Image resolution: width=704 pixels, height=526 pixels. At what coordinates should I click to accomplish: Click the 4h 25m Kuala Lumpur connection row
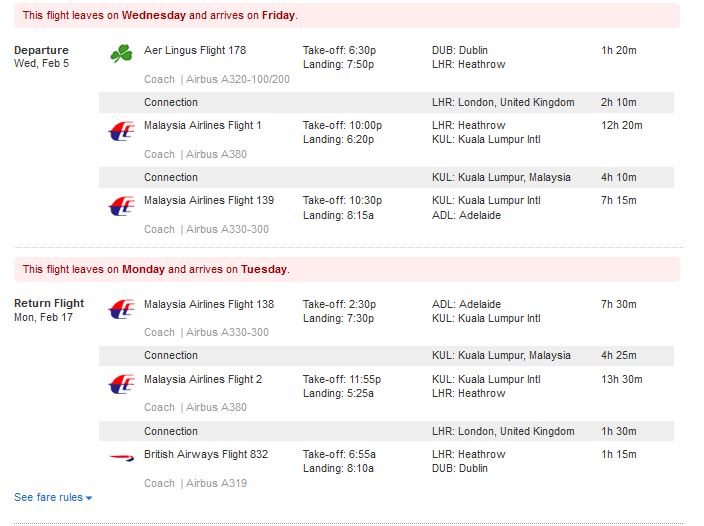pyautogui.click(x=386, y=355)
